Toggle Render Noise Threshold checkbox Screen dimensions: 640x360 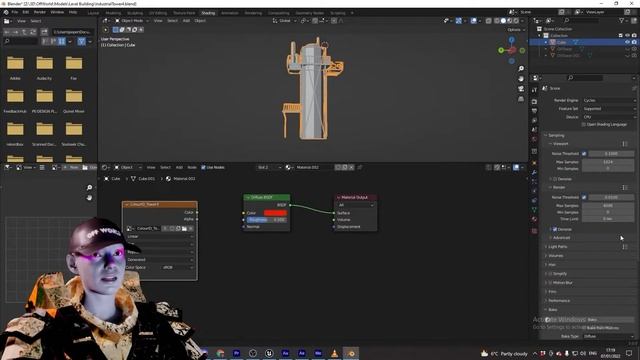584,197
